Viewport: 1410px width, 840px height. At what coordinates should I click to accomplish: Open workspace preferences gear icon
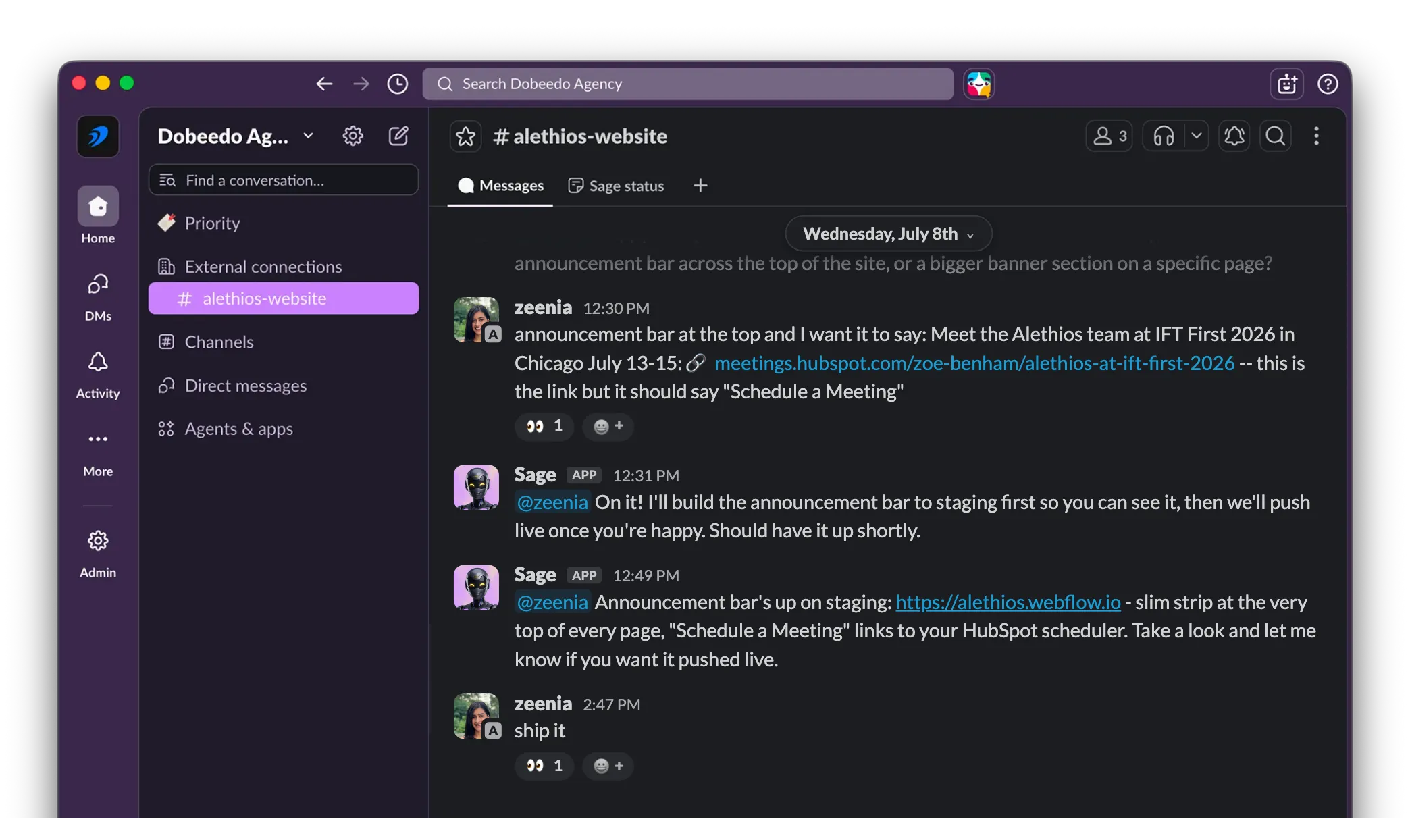(352, 136)
